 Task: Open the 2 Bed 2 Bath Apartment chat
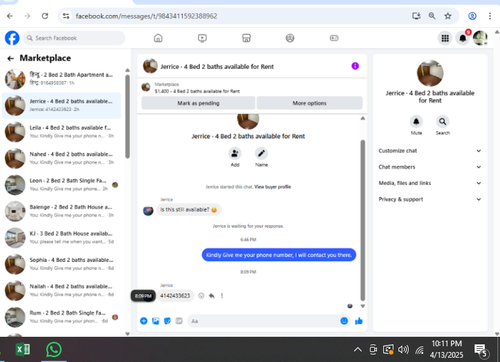(61, 79)
